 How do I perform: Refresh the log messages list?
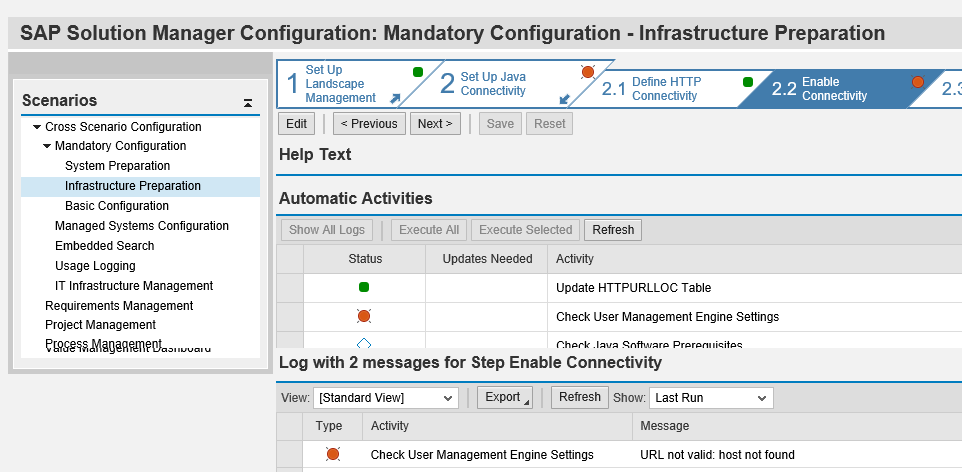[580, 397]
